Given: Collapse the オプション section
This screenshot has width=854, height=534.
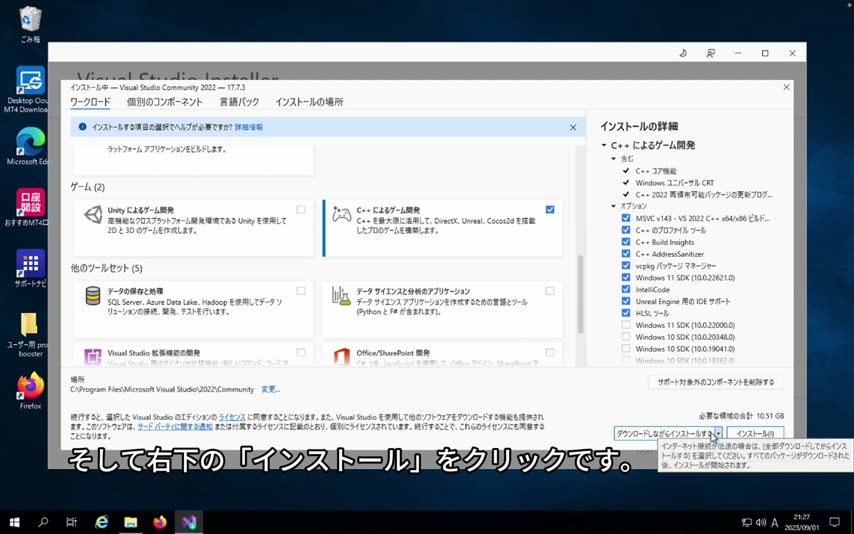Looking at the screenshot, I should click(614, 206).
